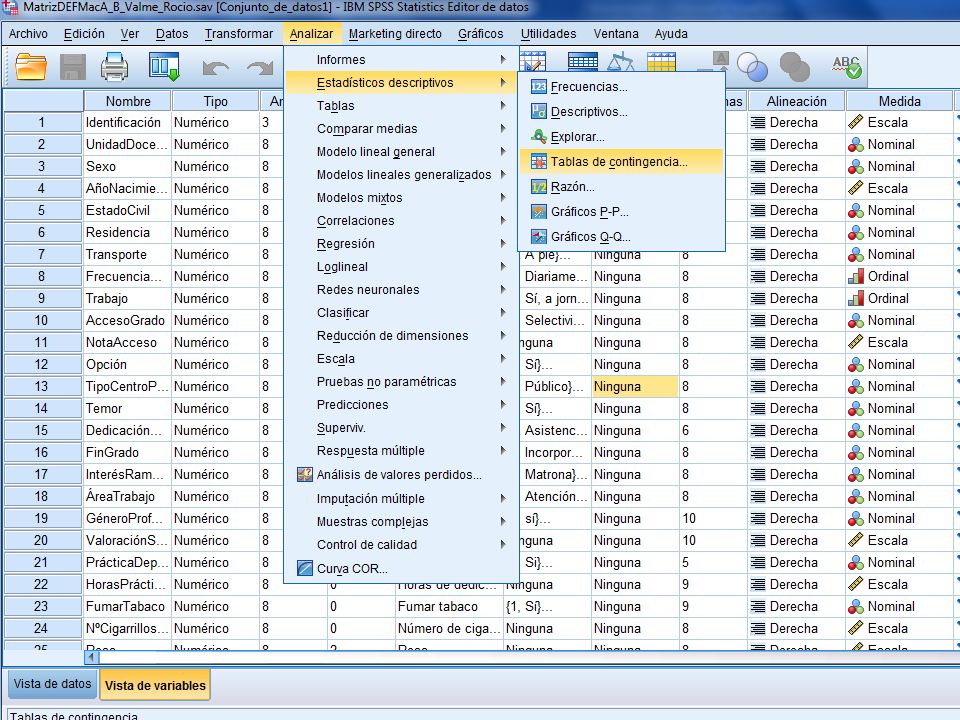
Task: Click the Nombre column header
Action: [x=128, y=101]
